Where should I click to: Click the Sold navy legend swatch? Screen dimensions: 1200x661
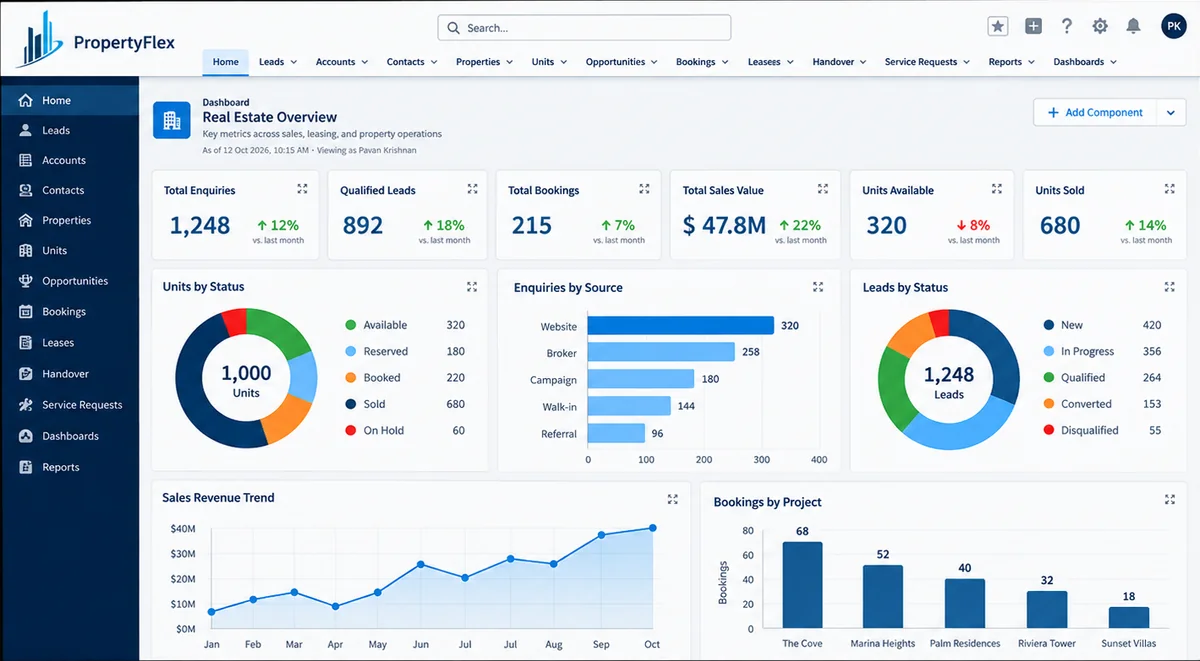click(x=350, y=404)
